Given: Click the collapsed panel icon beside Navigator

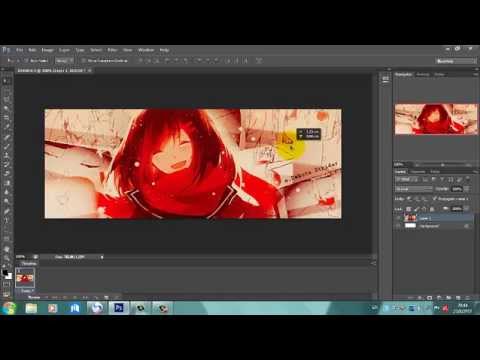Looking at the screenshot, I should [x=385, y=79].
